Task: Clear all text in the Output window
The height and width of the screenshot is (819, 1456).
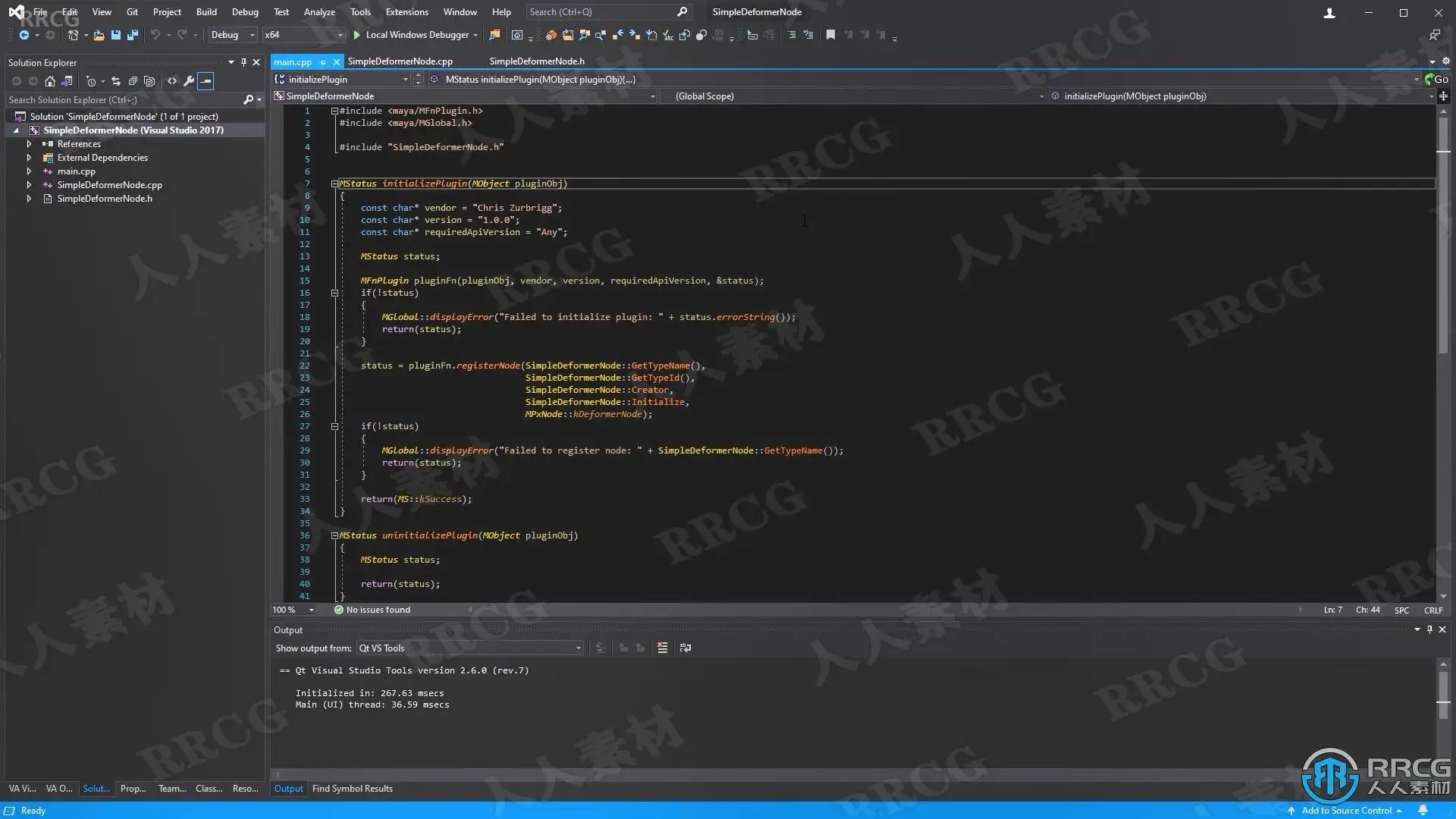Action: pyautogui.click(x=662, y=648)
